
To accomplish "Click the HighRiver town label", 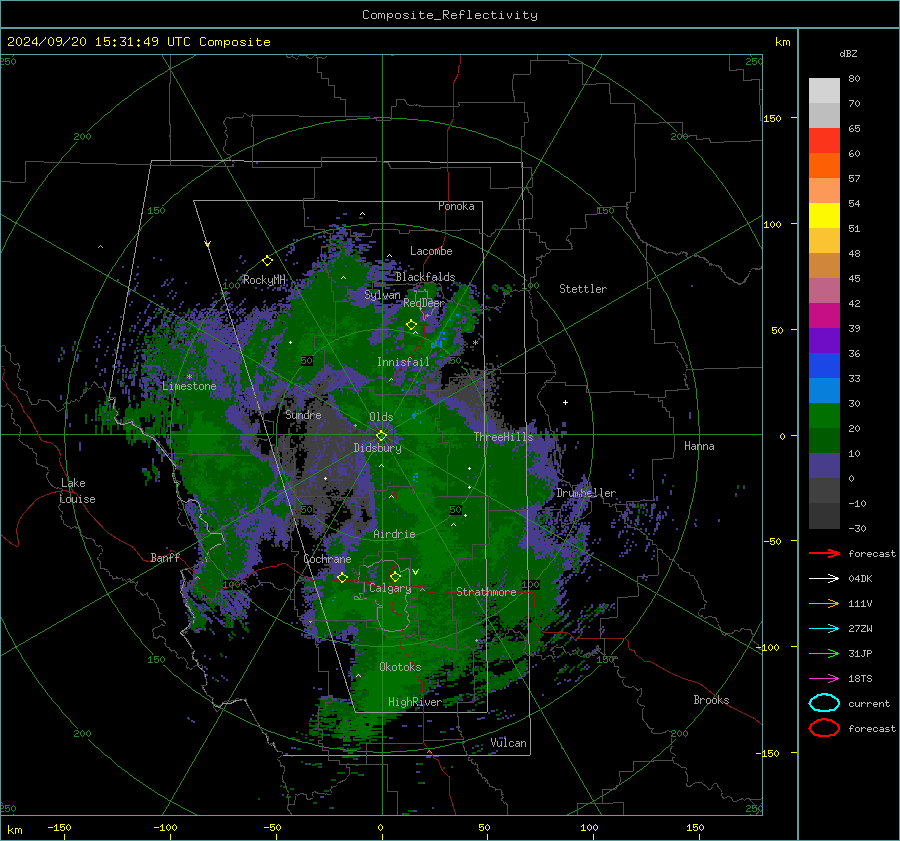I will [415, 702].
